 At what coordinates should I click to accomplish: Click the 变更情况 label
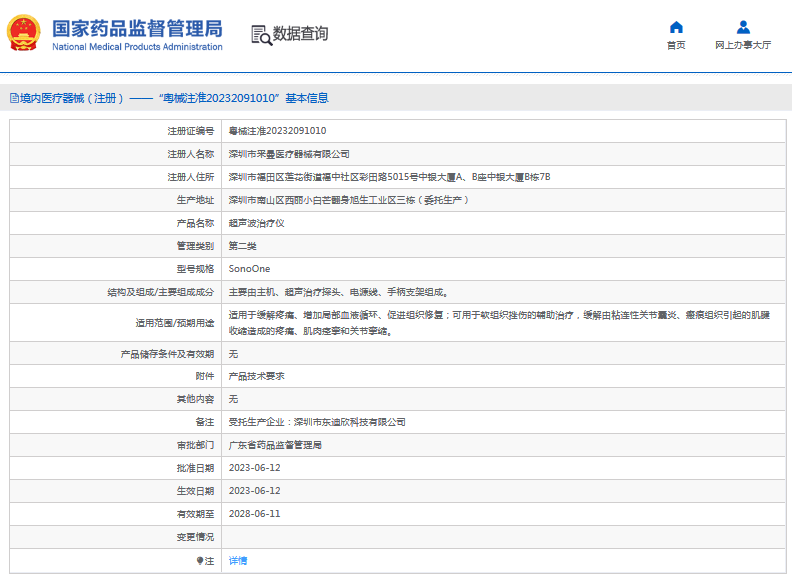[x=195, y=537]
